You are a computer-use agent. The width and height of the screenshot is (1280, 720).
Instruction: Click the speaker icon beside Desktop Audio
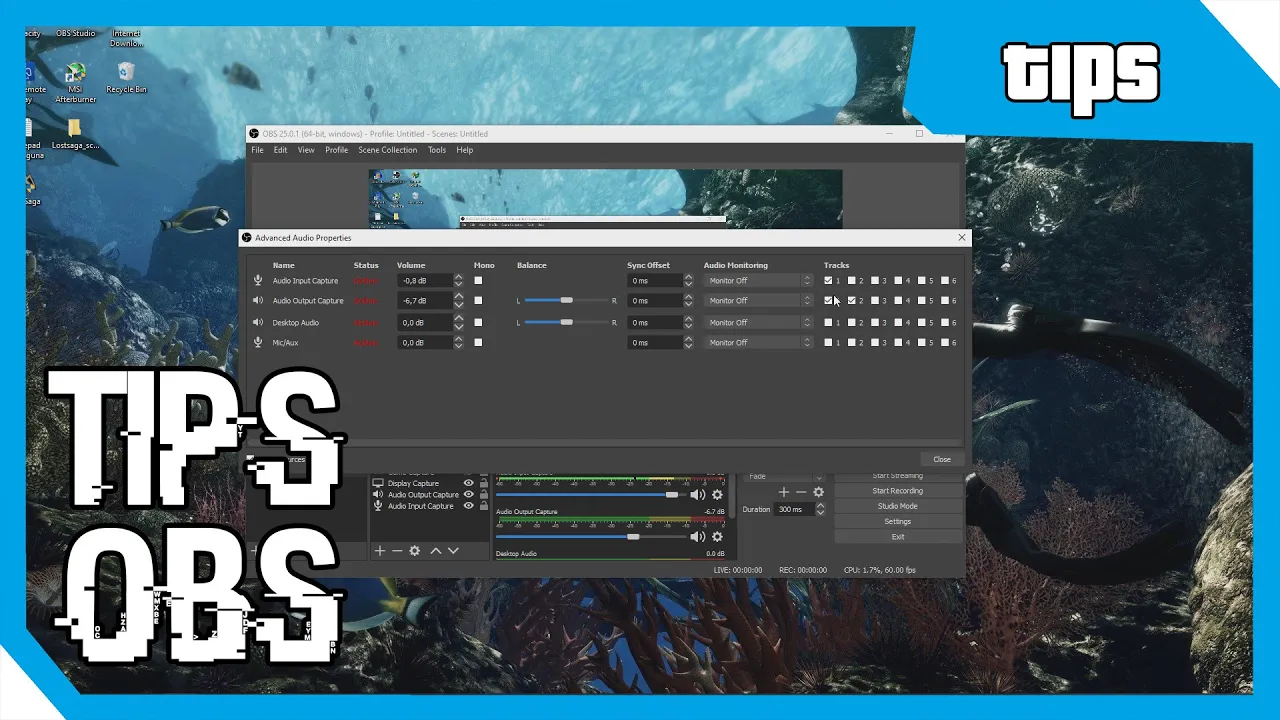point(258,322)
